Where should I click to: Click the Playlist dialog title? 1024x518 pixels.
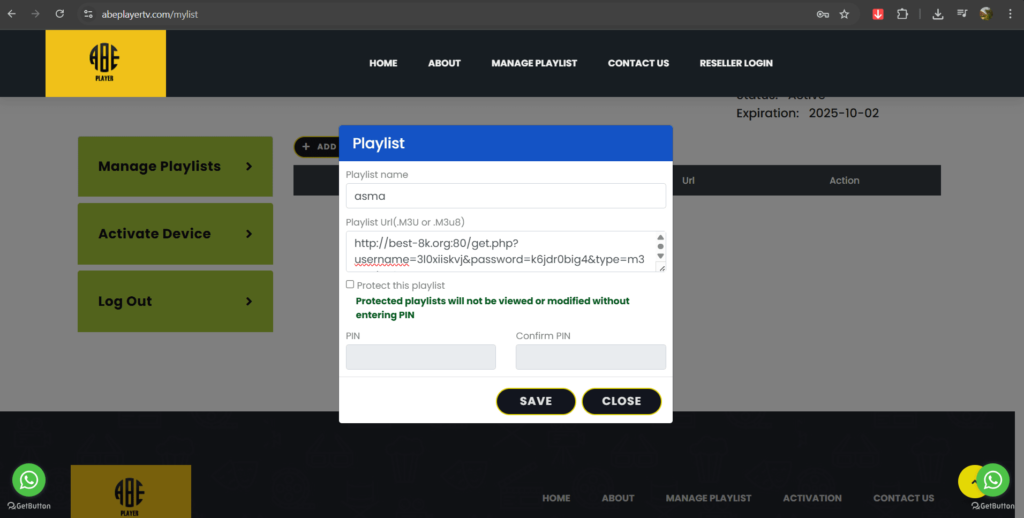[379, 143]
